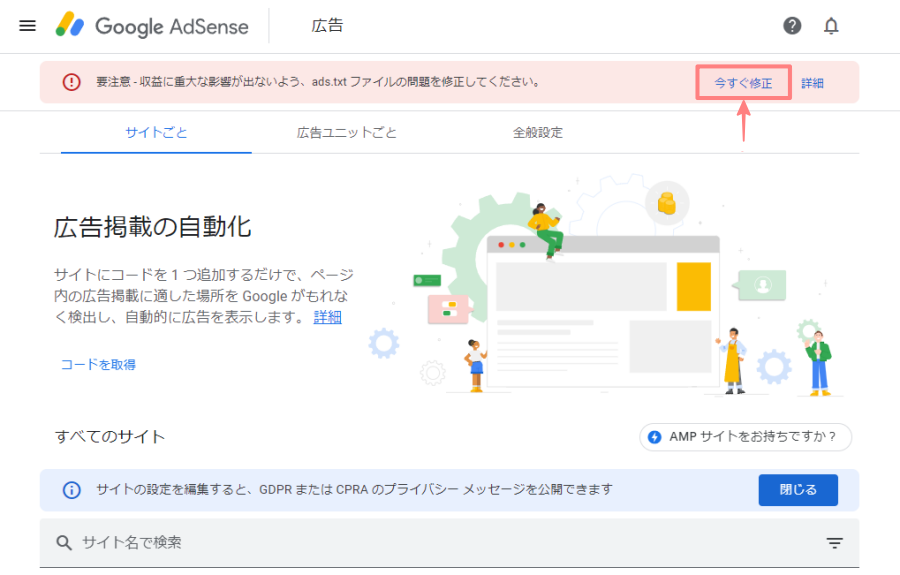Click the 広告 page title
The image size is (900, 575).
pos(327,26)
